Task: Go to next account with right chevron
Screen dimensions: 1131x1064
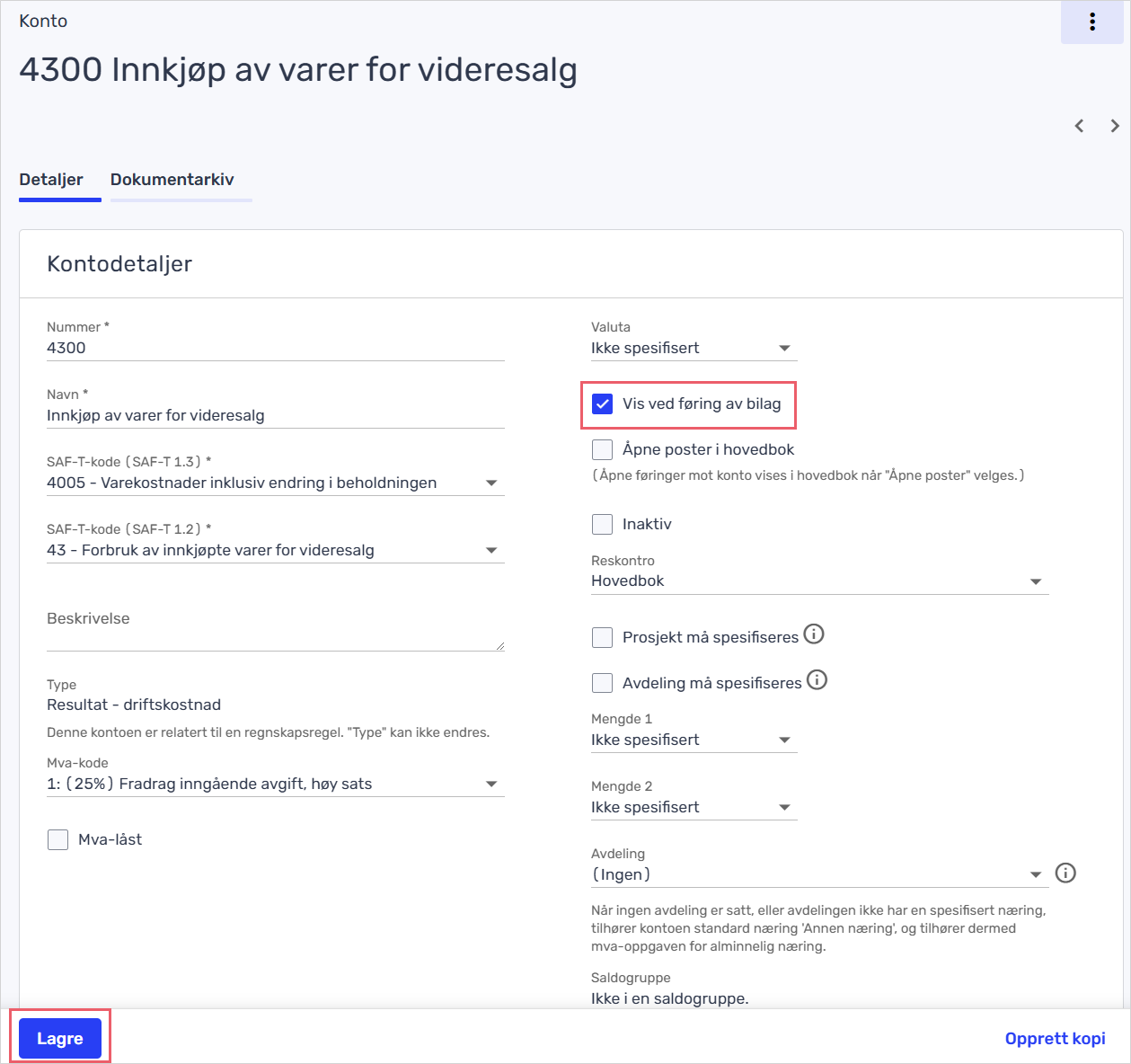Action: pyautogui.click(x=1115, y=126)
